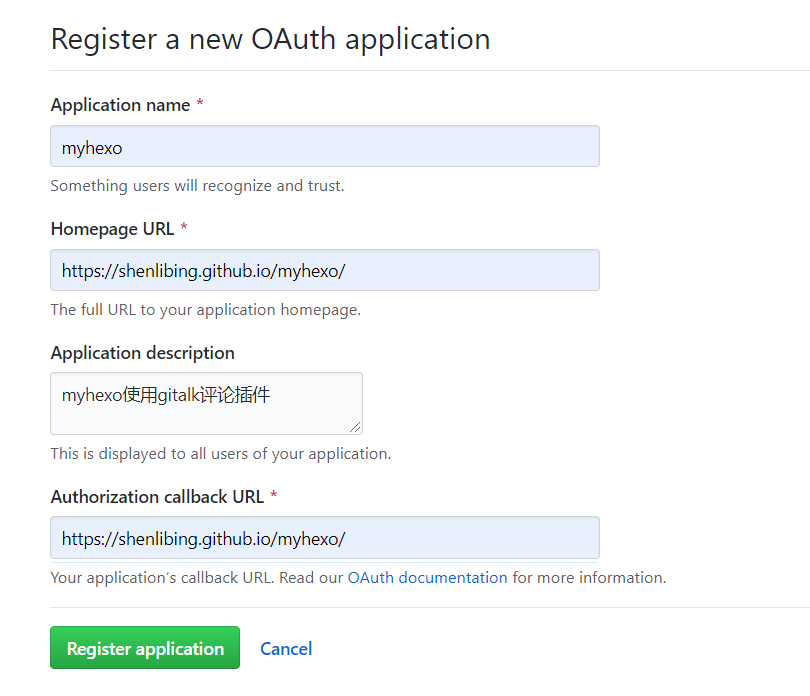This screenshot has height=696, width=810.
Task: Click the description textarea resize handle
Action: tap(355, 427)
